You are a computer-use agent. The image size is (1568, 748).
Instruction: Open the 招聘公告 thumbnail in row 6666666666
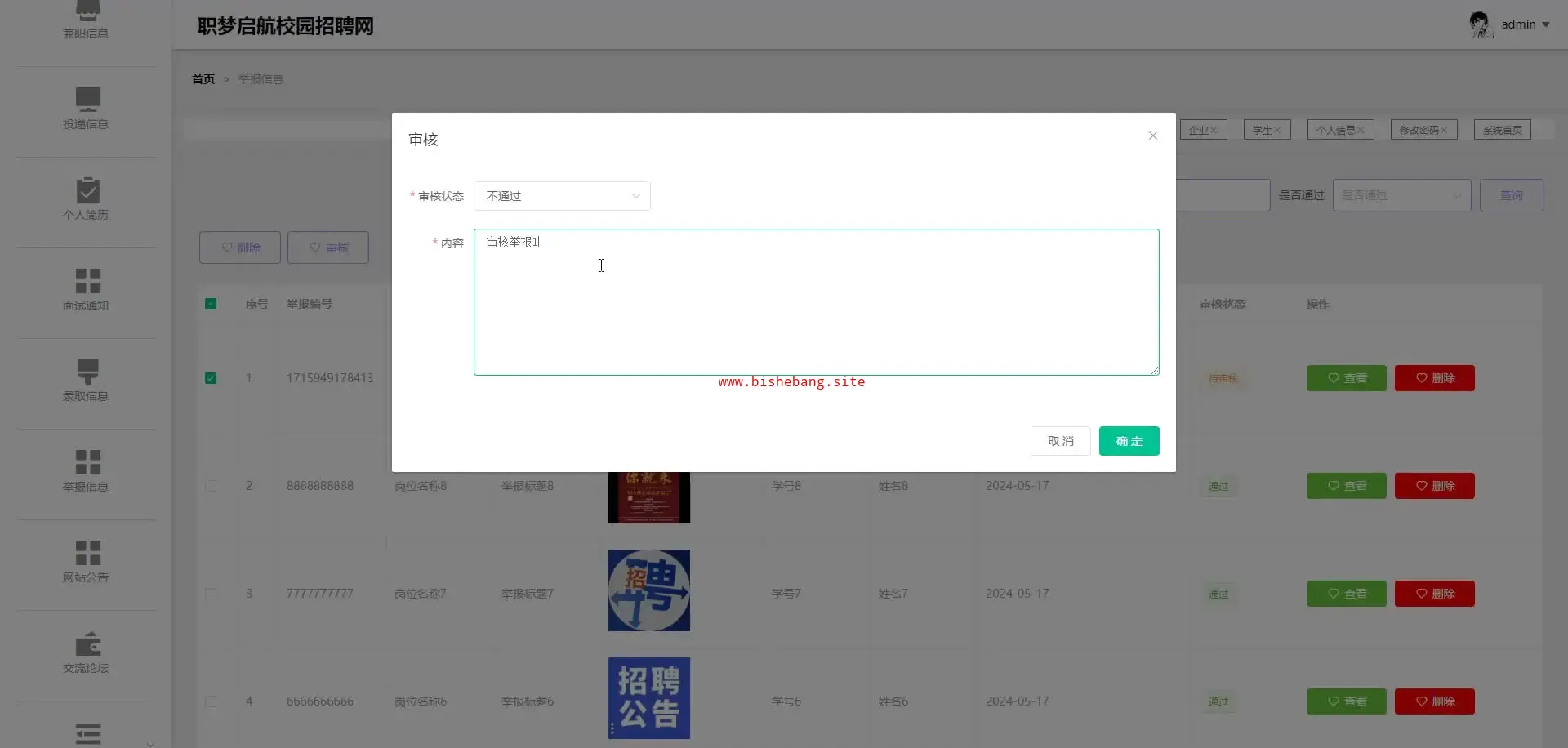649,698
